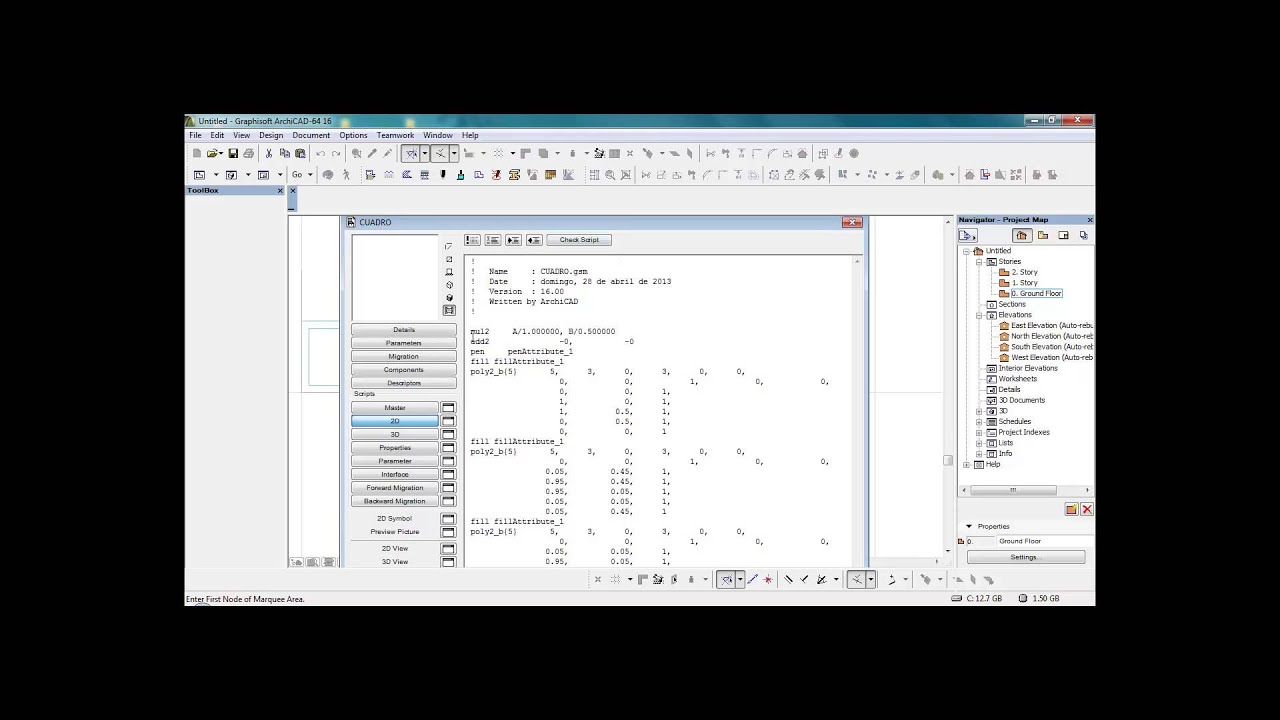Click the Redo arrow icon
1280x720 pixels.
pos(336,154)
